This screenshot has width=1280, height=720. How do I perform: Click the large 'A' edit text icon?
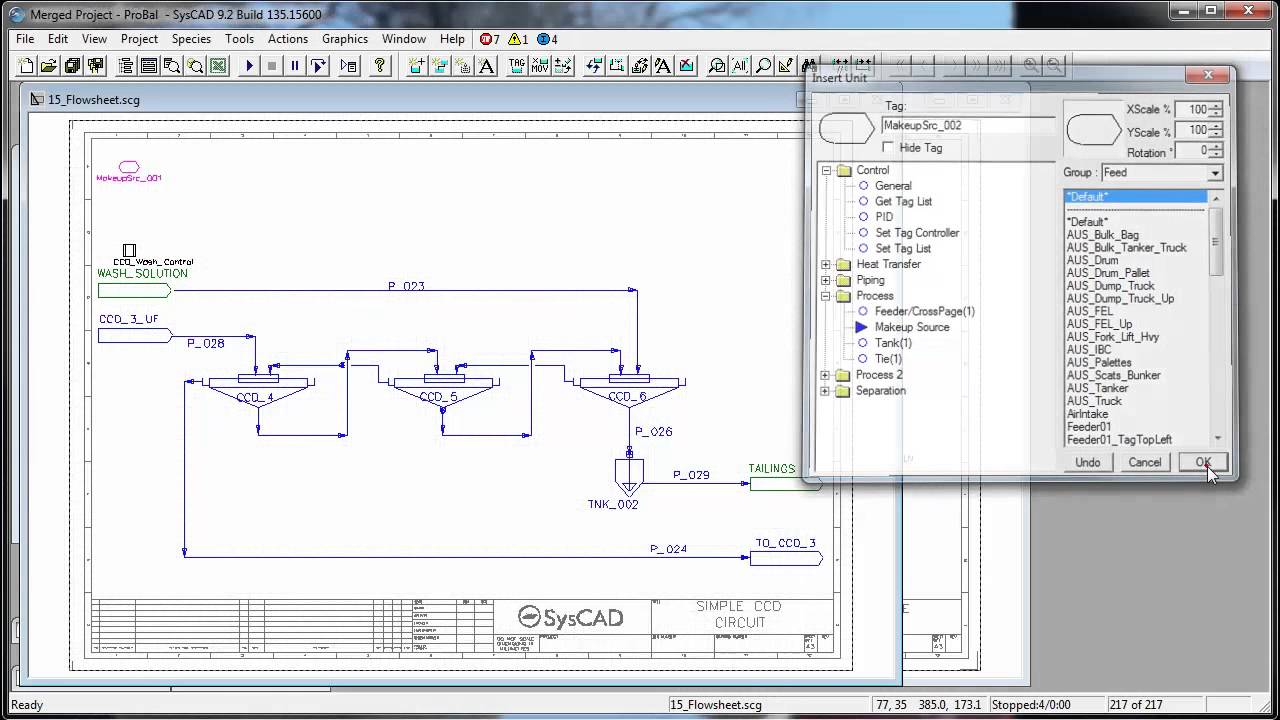click(663, 66)
